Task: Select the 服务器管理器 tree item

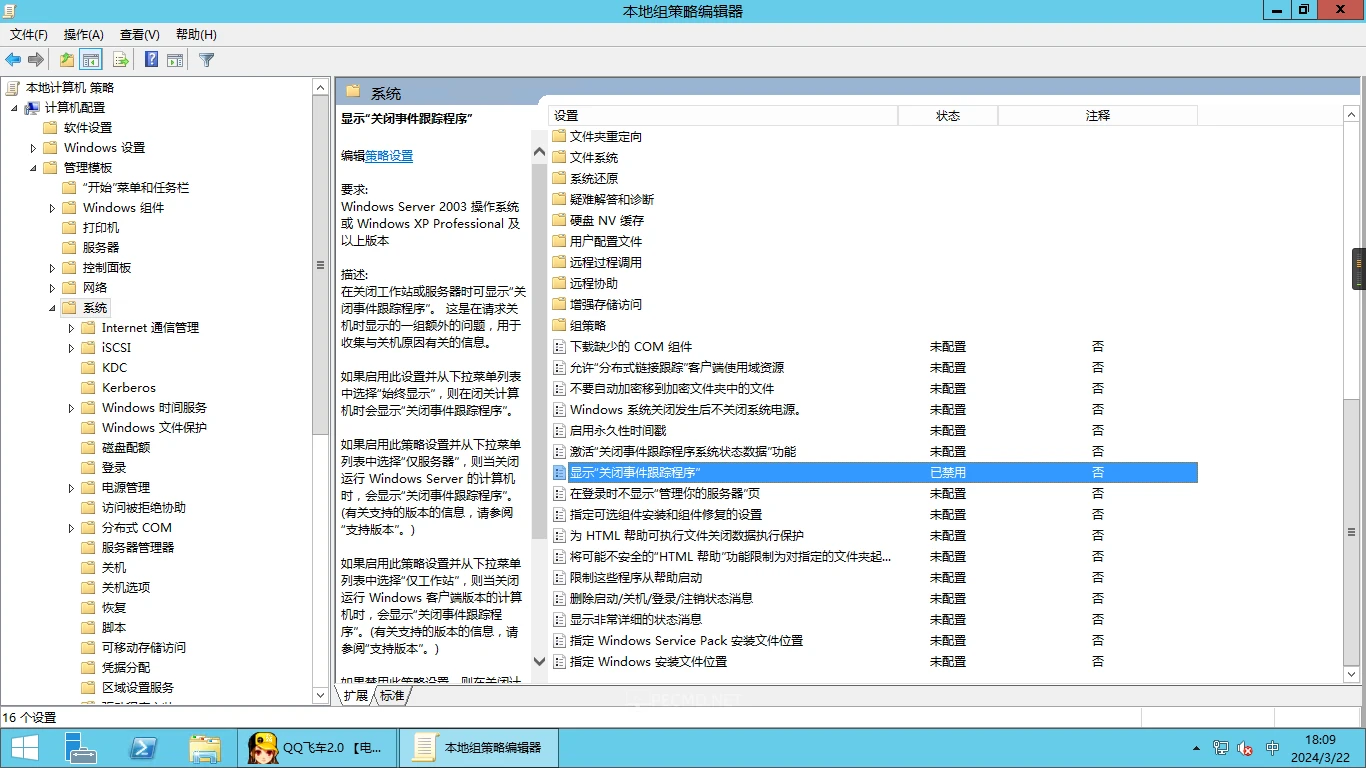Action: pos(138,547)
